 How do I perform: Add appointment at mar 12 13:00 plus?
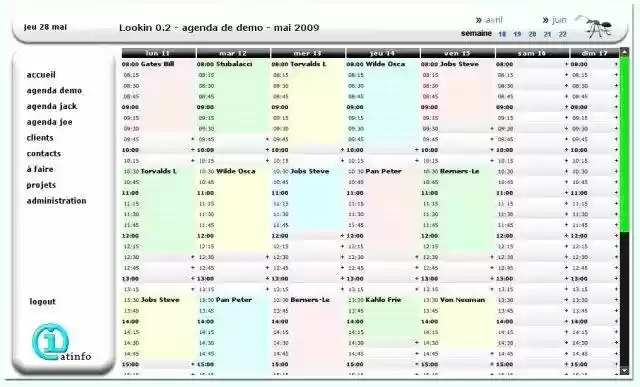267,279
